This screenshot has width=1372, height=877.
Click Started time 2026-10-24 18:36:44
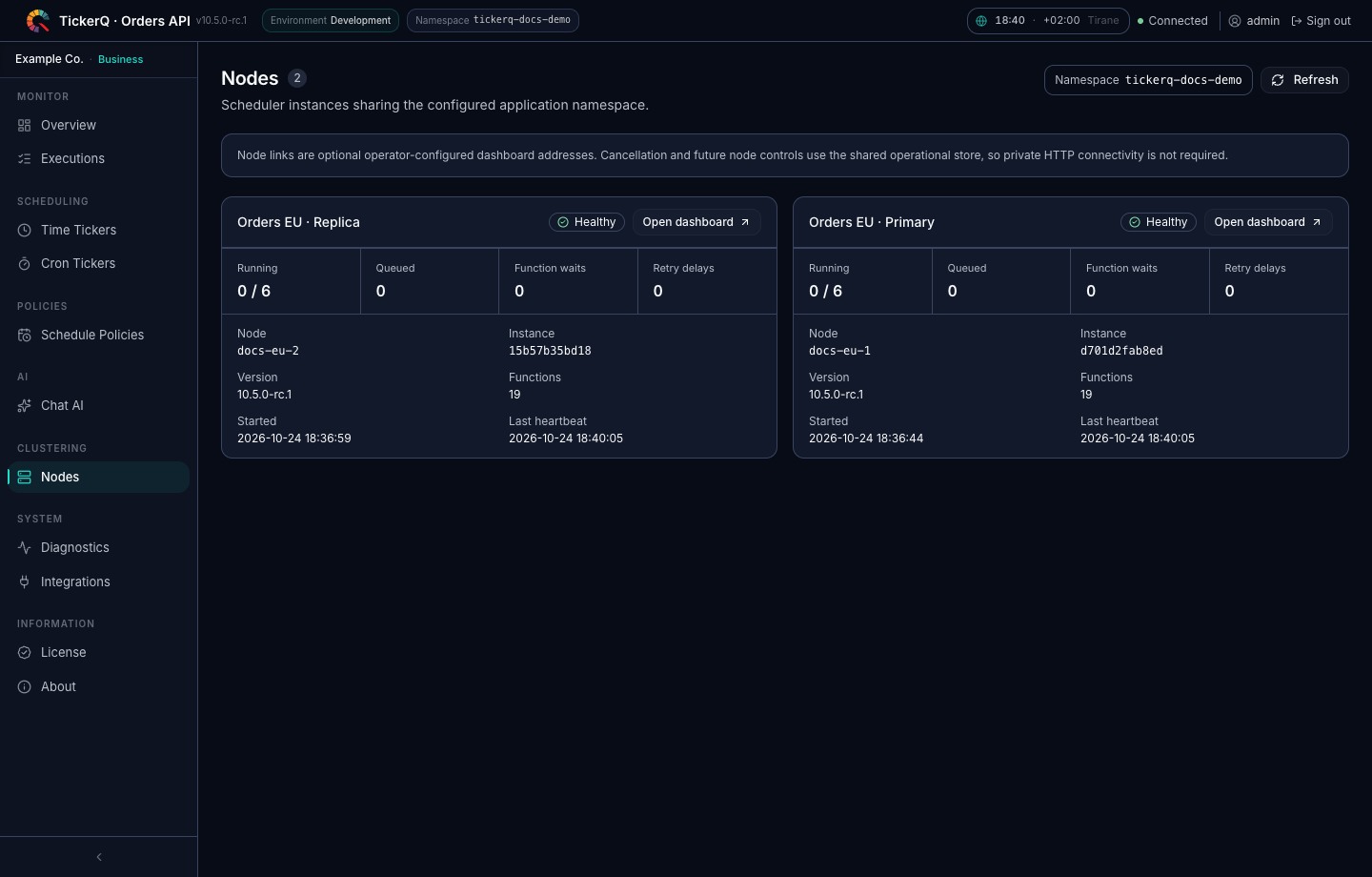(866, 438)
